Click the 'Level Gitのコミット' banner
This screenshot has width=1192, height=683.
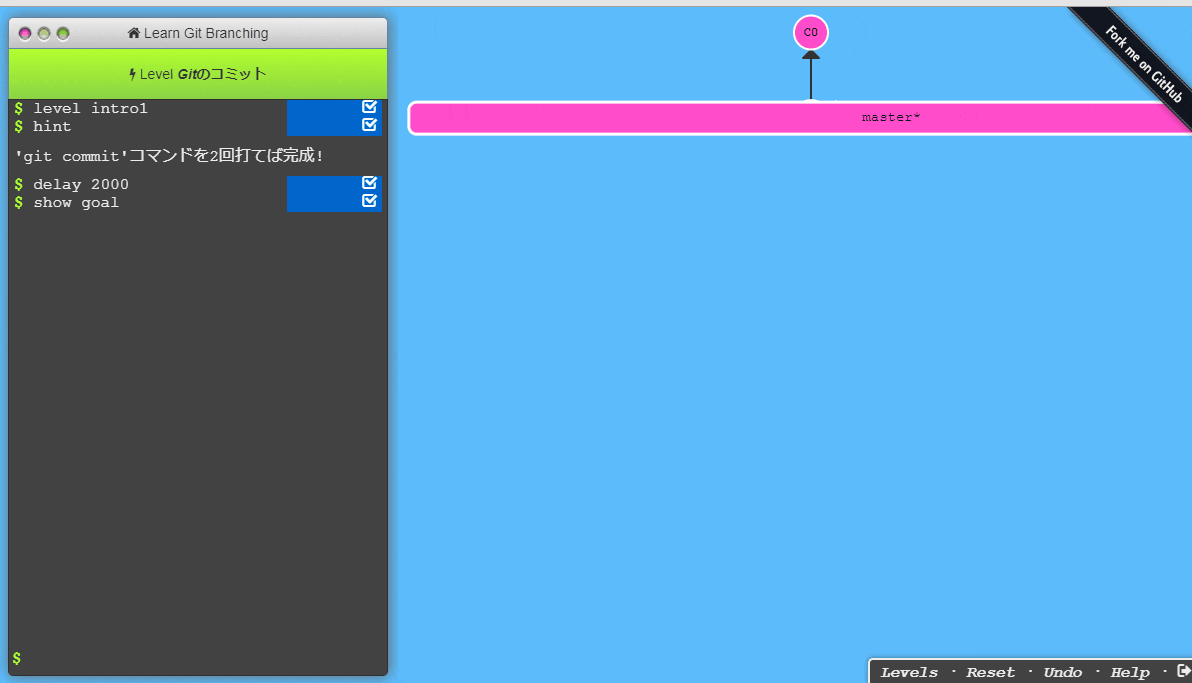point(197,73)
